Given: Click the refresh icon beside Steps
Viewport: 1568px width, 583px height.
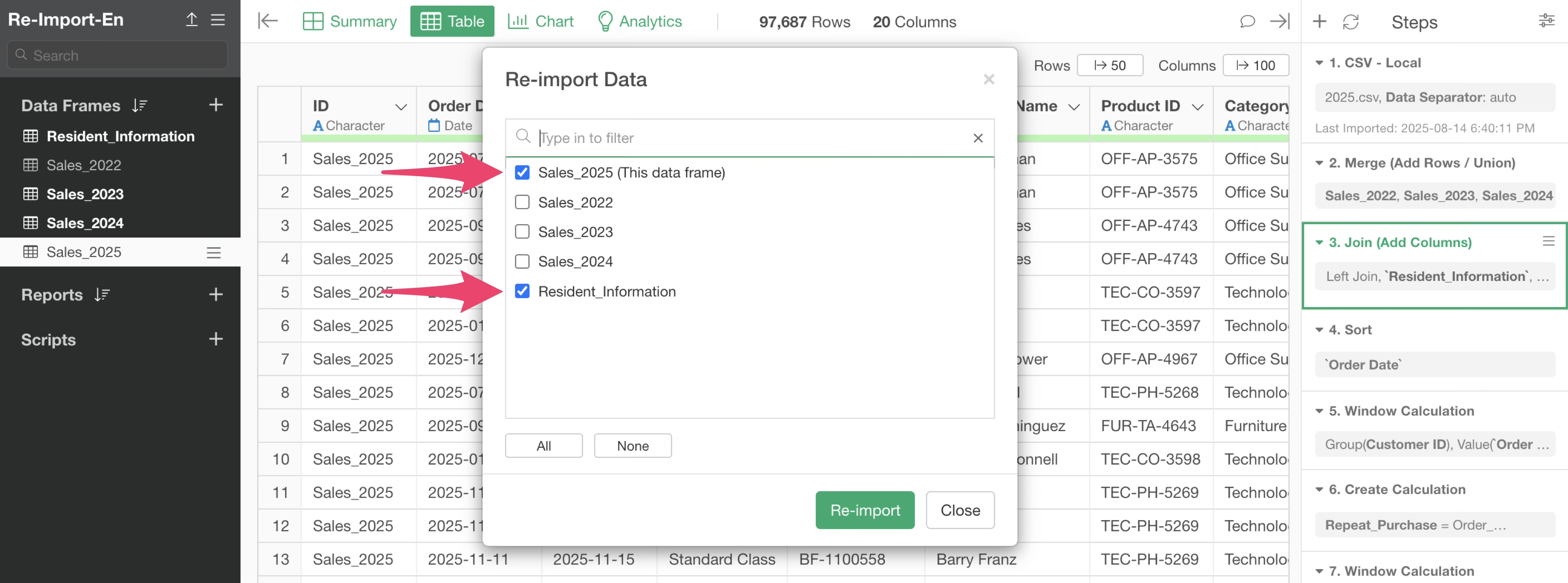Looking at the screenshot, I should point(1351,22).
